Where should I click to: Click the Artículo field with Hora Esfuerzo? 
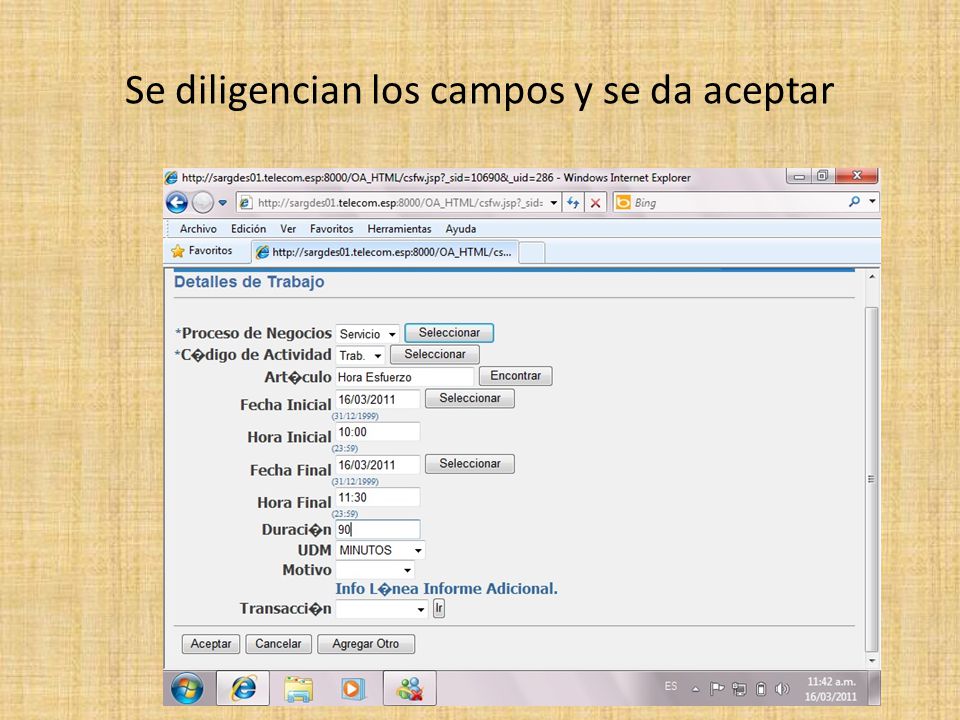[405, 377]
